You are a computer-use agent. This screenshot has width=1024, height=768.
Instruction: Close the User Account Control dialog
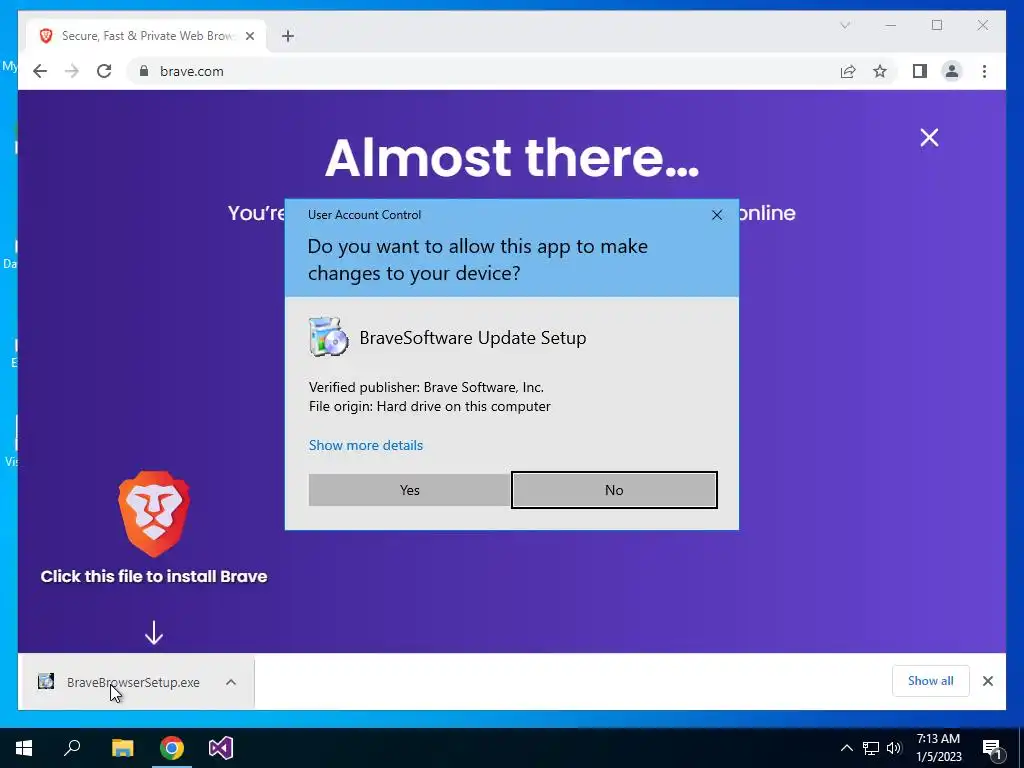716,215
